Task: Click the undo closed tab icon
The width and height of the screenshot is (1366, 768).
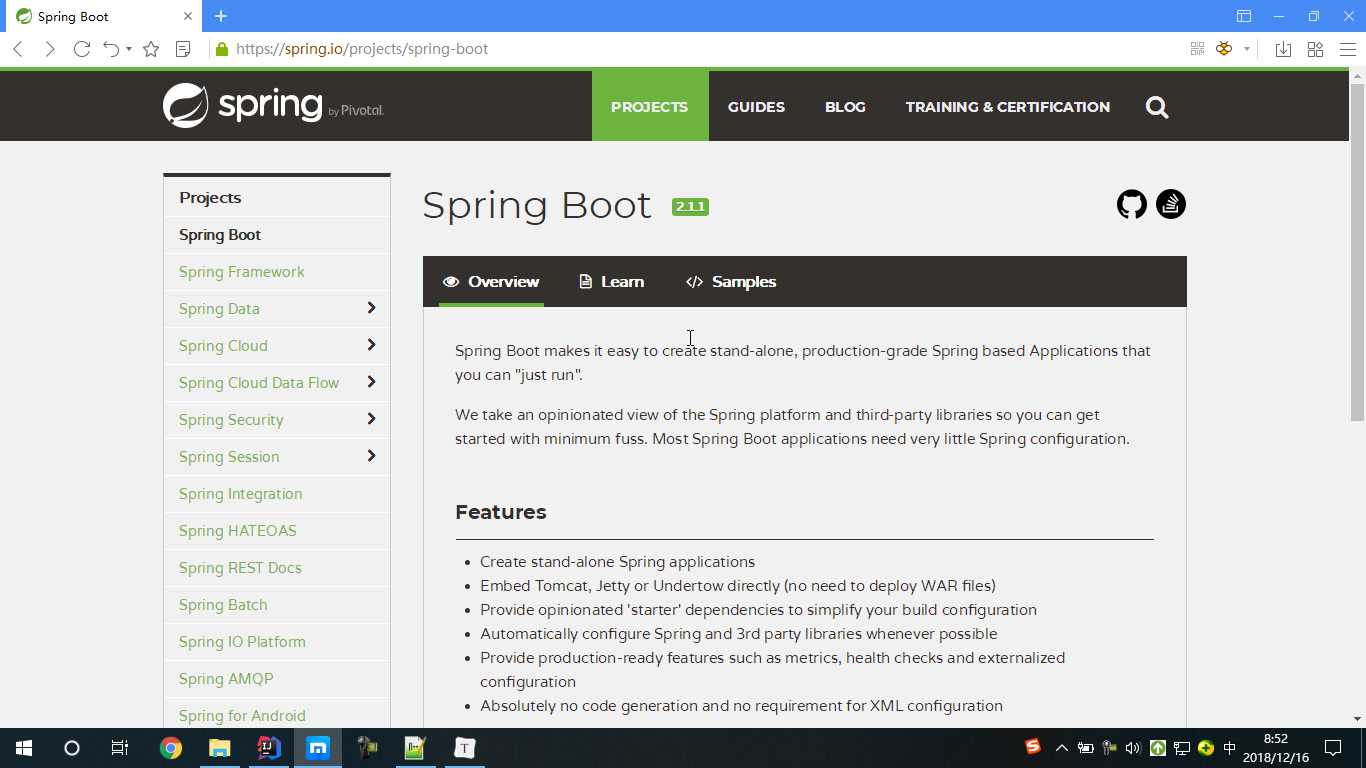Action: pyautogui.click(x=112, y=49)
